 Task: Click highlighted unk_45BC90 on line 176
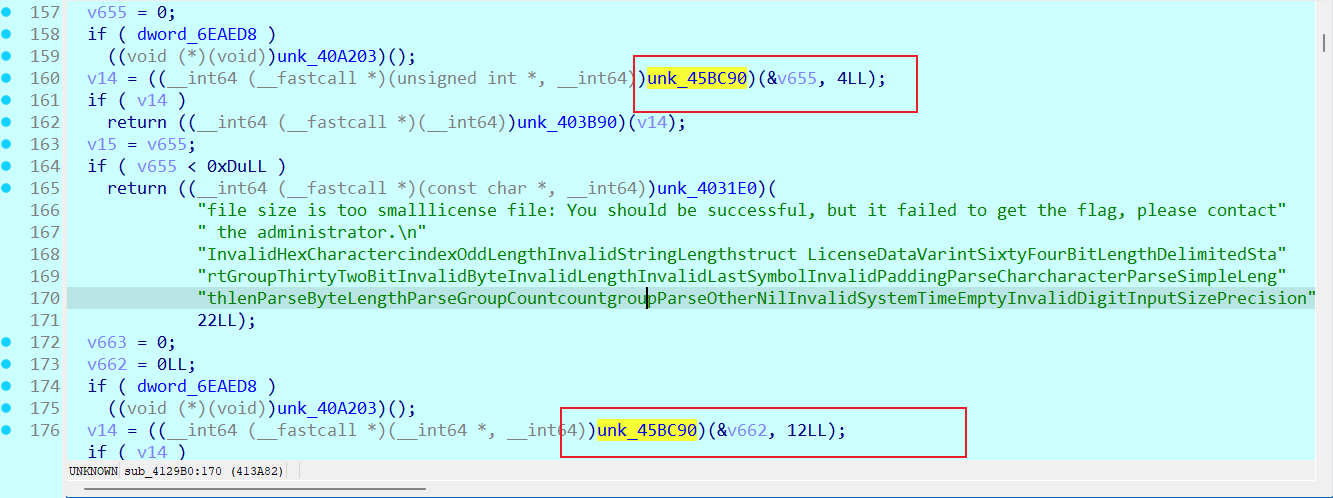click(x=647, y=430)
